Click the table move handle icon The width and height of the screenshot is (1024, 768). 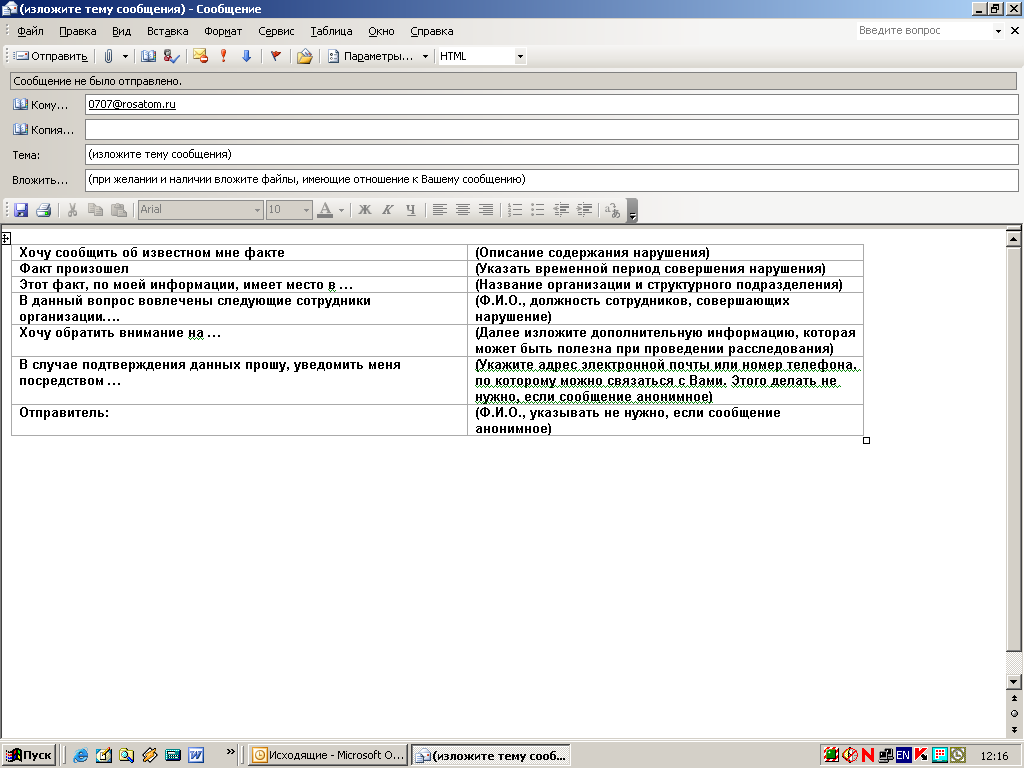[x=6, y=238]
